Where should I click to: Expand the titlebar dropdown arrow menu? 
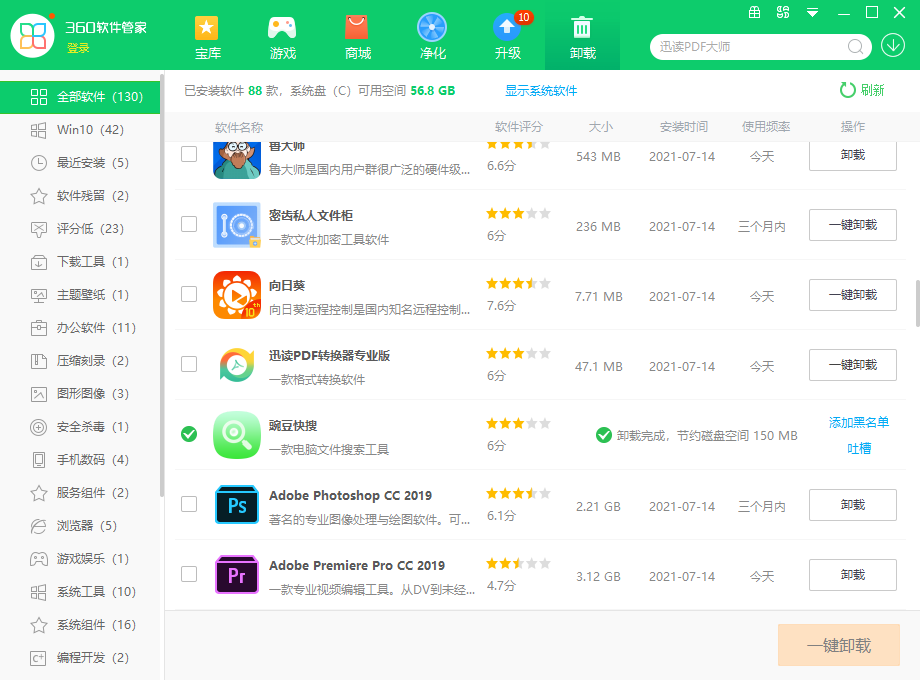pyautogui.click(x=811, y=13)
